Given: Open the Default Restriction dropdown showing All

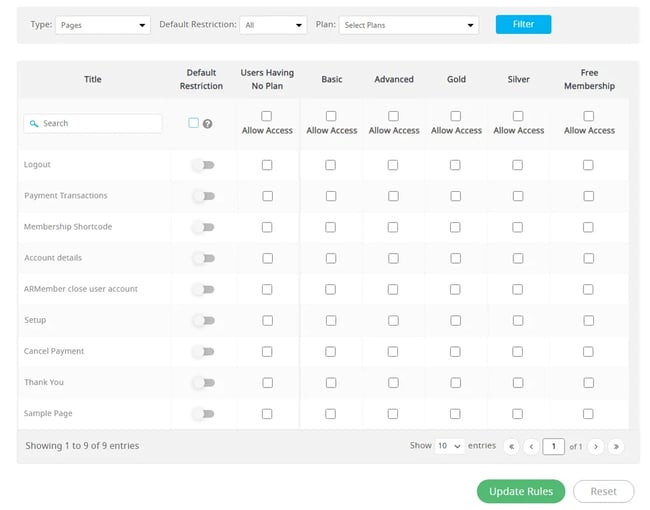Looking at the screenshot, I should point(273,25).
